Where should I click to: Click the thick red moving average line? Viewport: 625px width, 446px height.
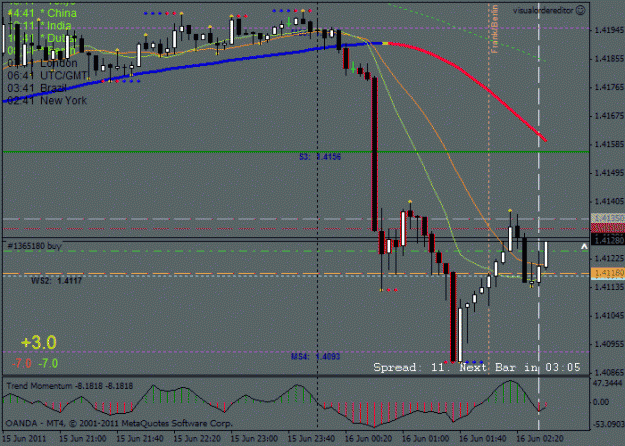(x=470, y=76)
